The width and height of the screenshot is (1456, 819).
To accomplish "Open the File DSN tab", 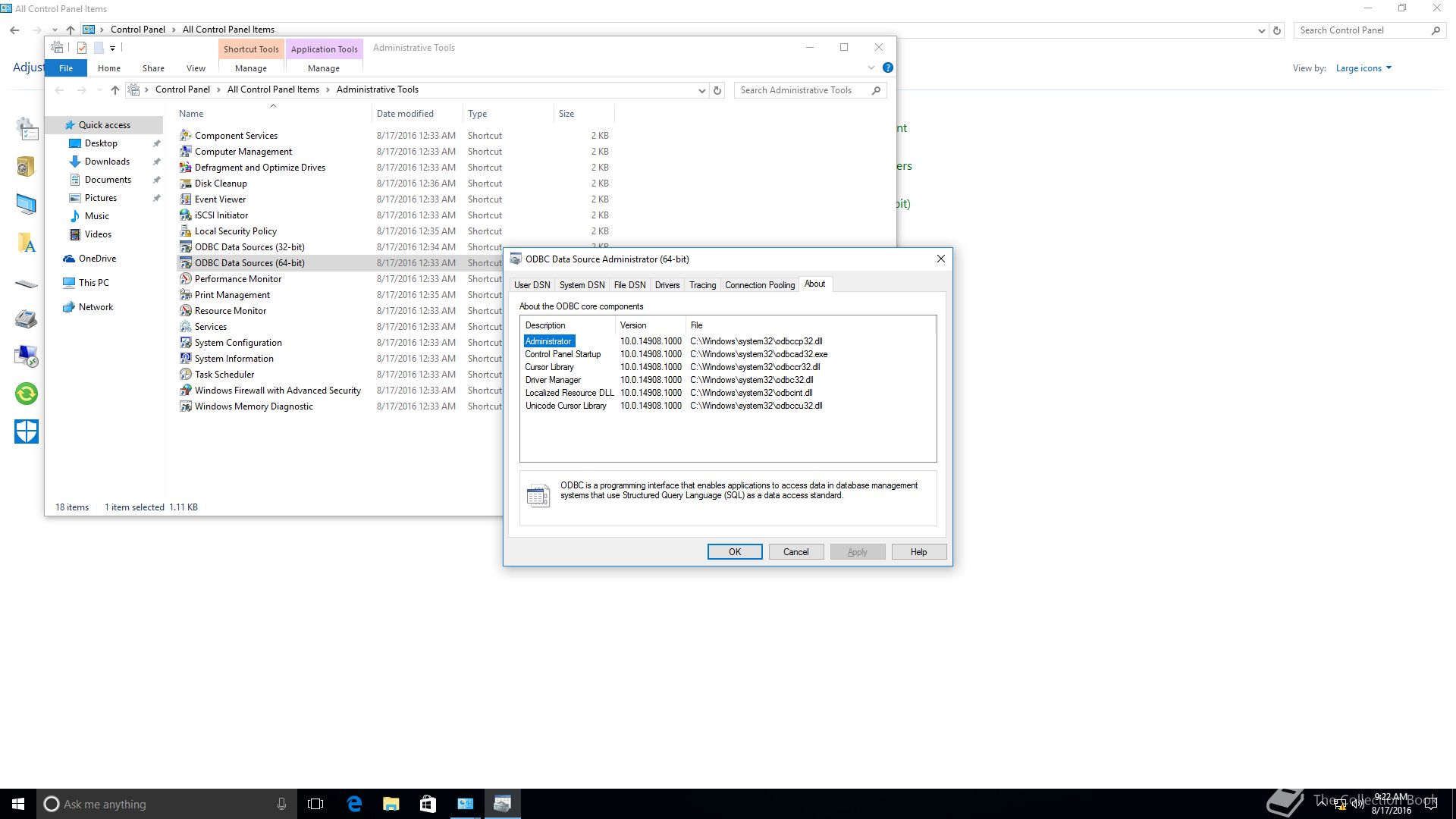I will pos(630,285).
